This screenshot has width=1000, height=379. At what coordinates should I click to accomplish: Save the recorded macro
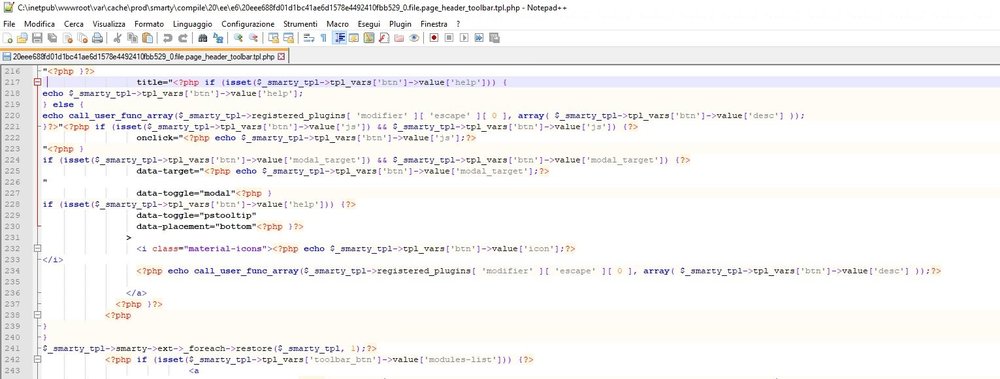click(x=493, y=38)
